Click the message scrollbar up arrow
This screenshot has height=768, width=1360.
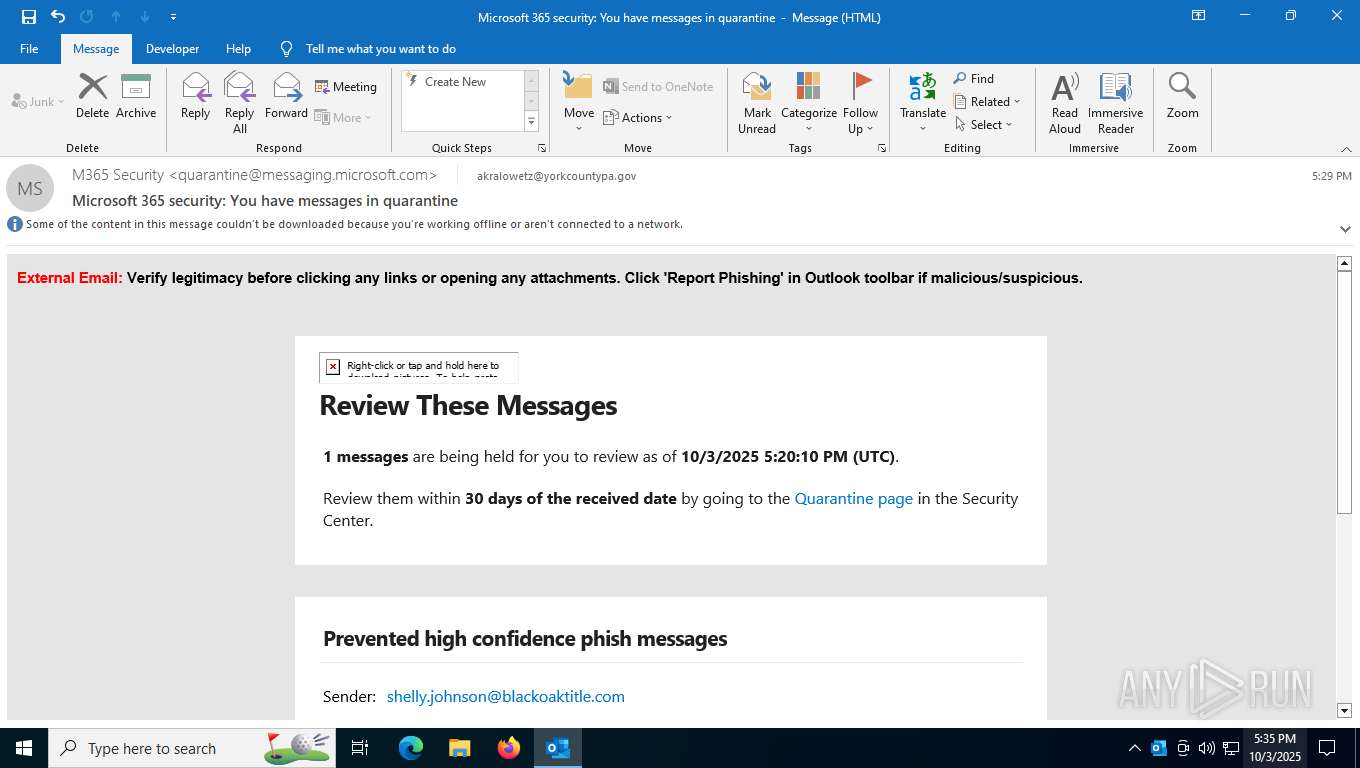click(x=1344, y=263)
